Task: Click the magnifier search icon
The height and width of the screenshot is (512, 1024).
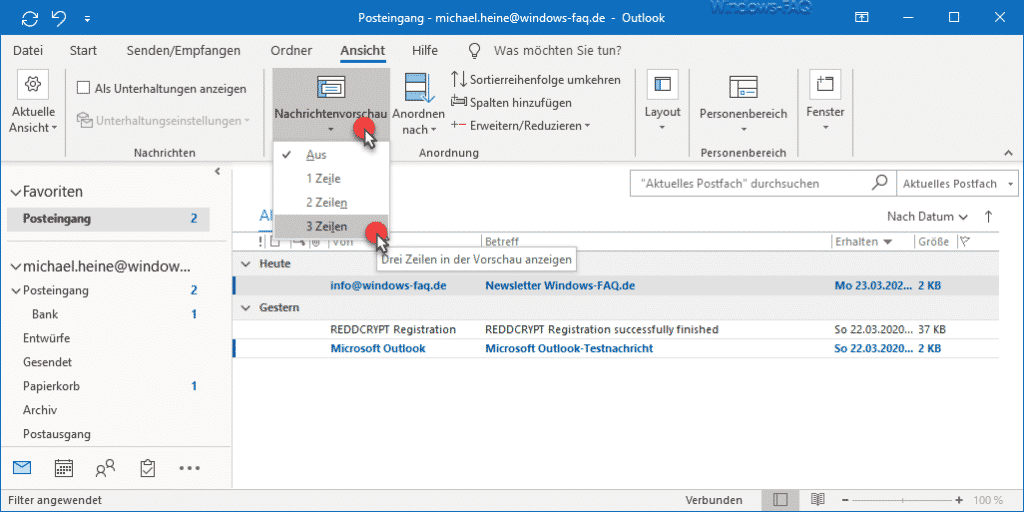Action: (x=880, y=184)
